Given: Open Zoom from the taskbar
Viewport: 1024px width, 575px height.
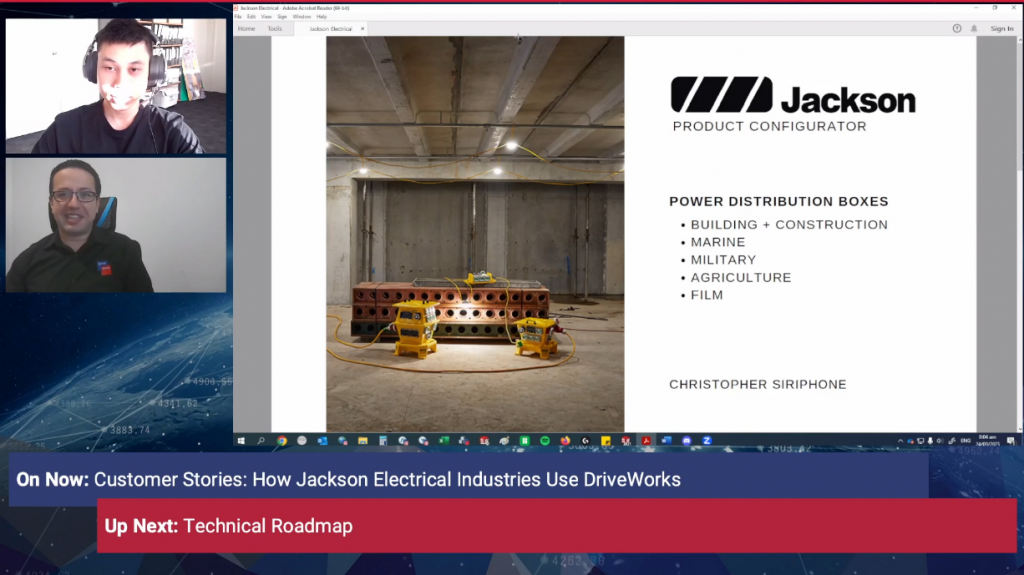Looking at the screenshot, I should (x=707, y=441).
